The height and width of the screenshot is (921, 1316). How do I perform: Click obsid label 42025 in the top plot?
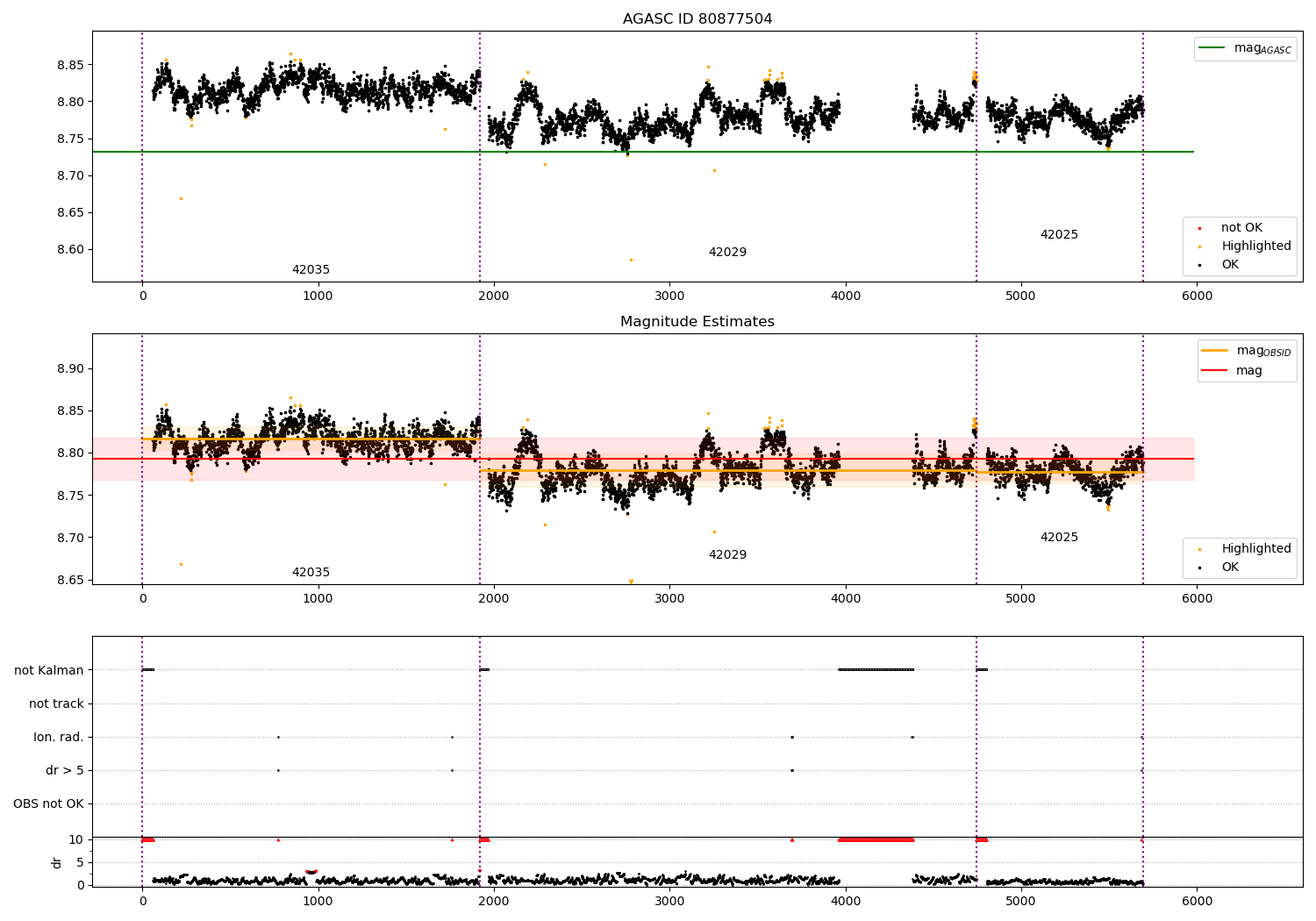click(x=1059, y=235)
